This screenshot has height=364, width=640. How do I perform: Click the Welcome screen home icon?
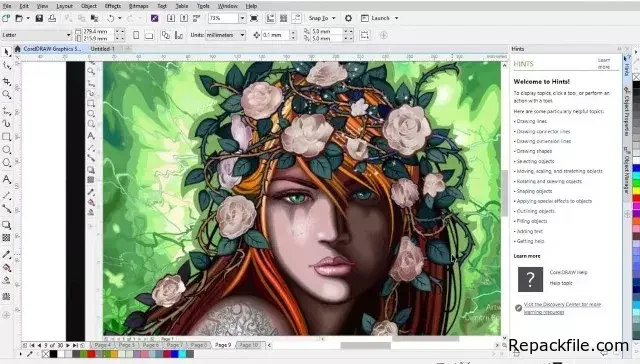(18, 49)
